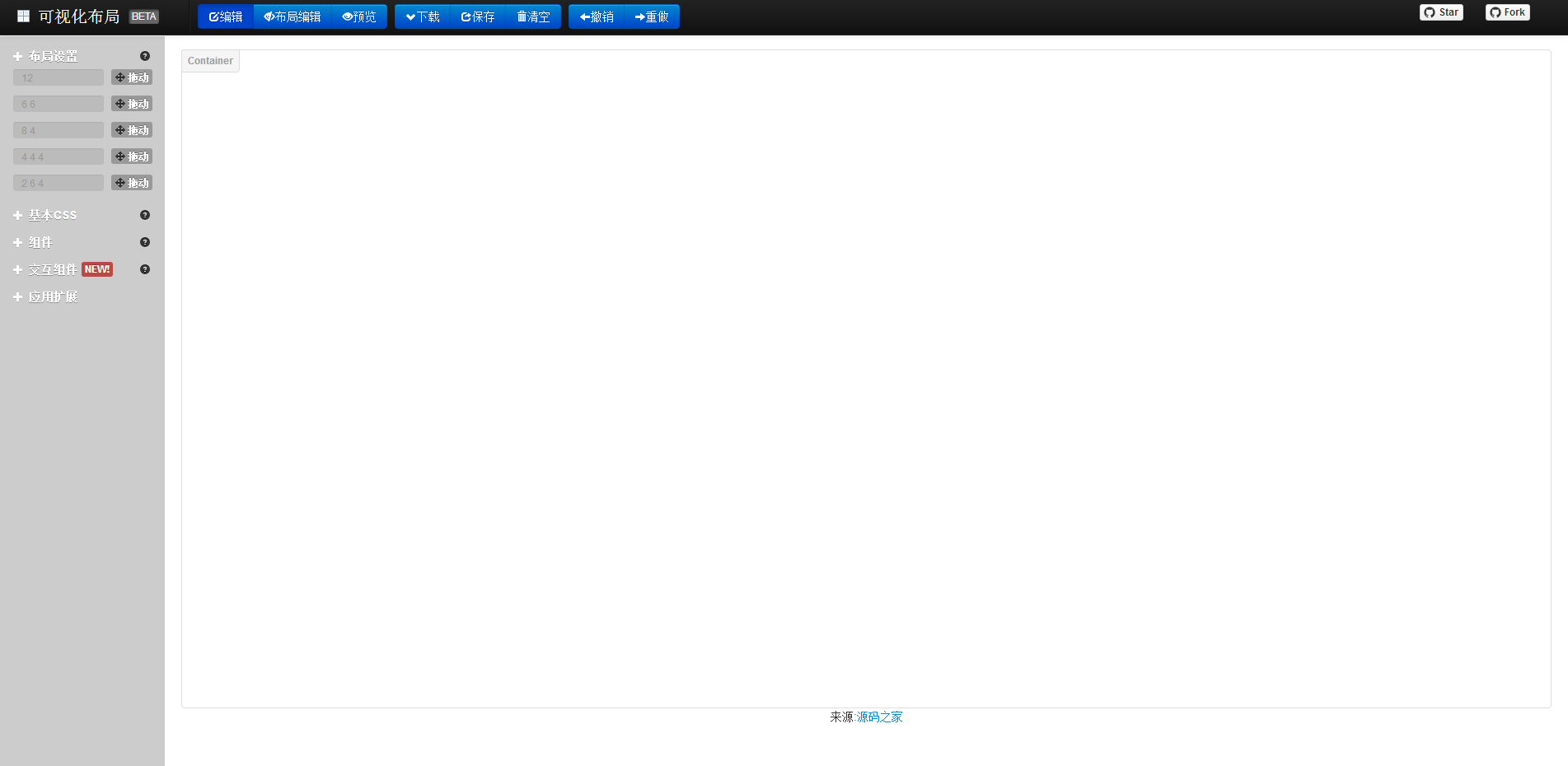Click 拖动 handle for 12 layout

[x=132, y=77]
